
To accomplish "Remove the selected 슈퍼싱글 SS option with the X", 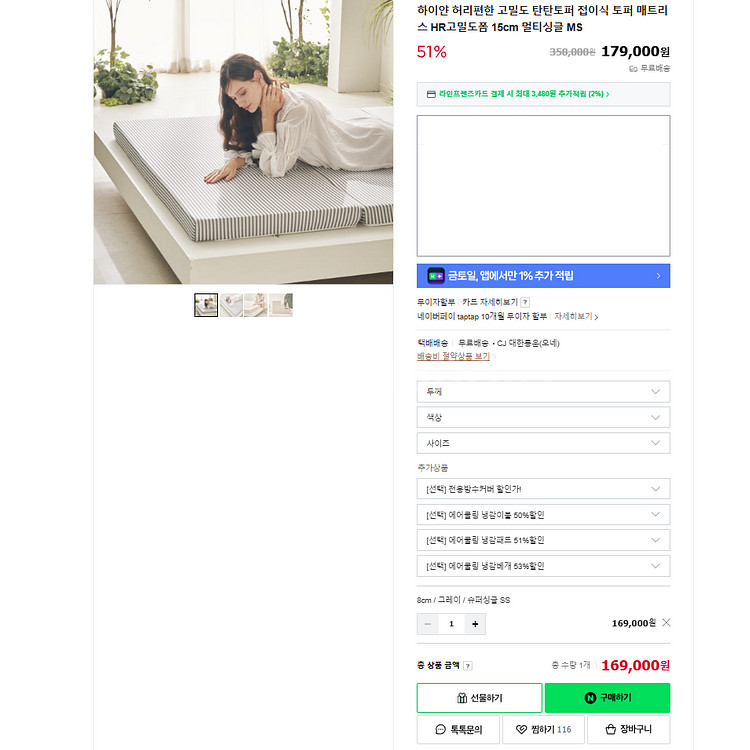I will pos(666,623).
